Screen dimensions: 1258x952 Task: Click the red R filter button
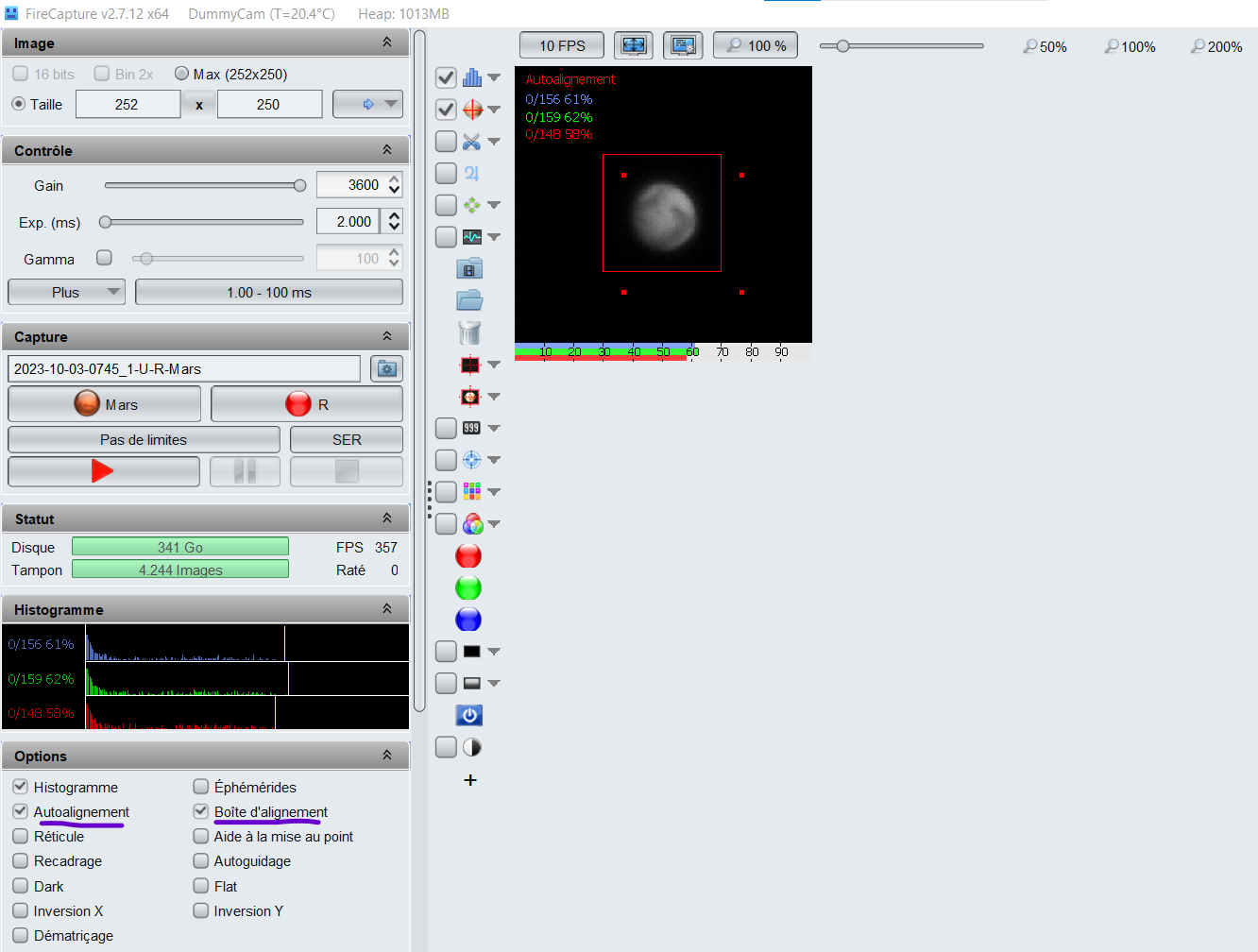(307, 404)
